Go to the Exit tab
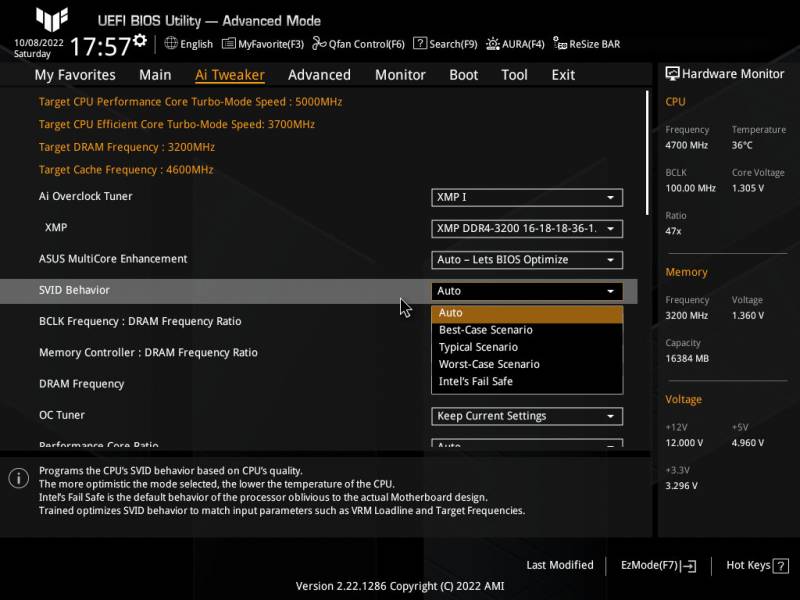Screen dimensions: 800x600 (563, 75)
